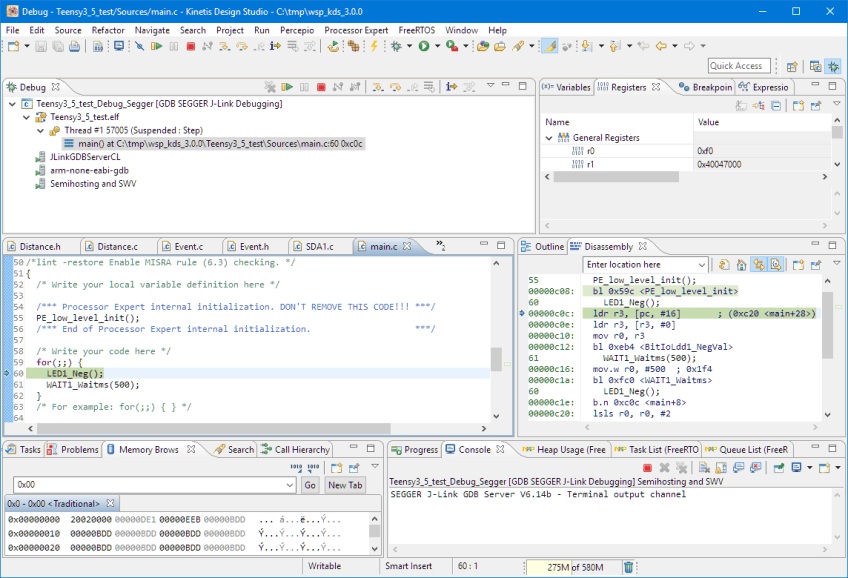This screenshot has height=578, width=848.
Task: Collapse Thread #1 57005 node
Action: (x=40, y=130)
